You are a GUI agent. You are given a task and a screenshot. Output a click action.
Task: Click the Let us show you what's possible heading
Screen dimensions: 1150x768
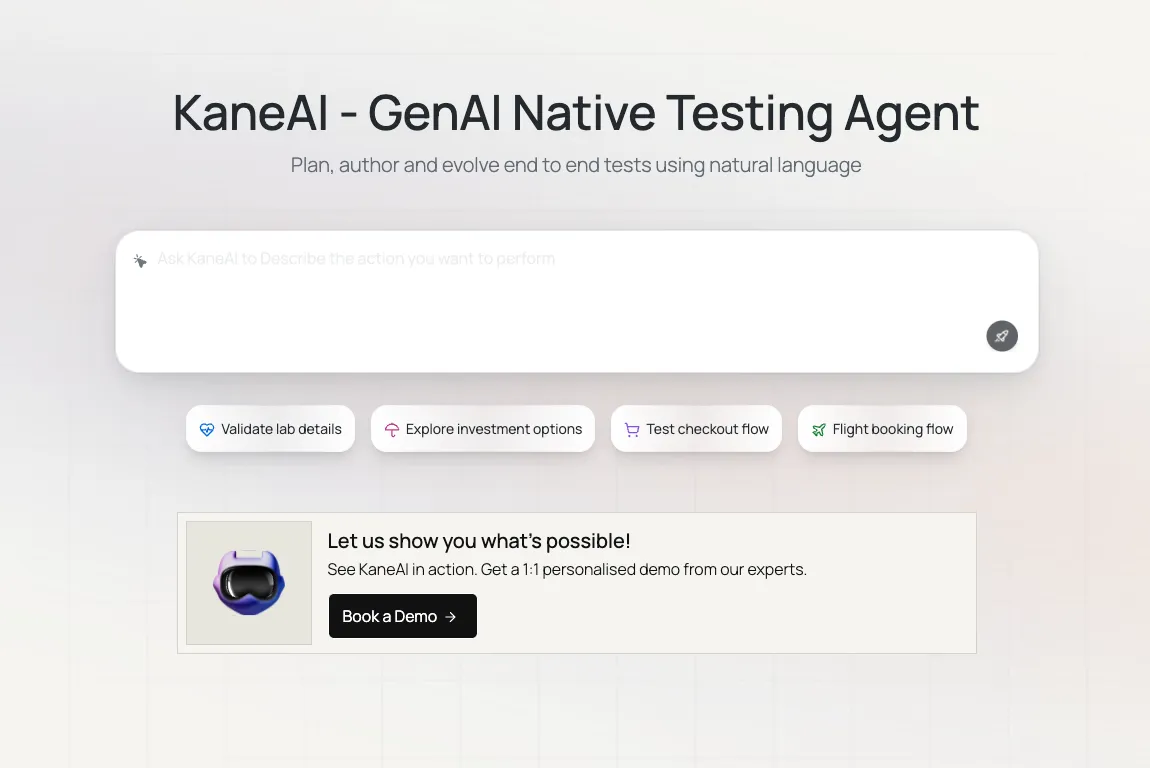point(479,541)
